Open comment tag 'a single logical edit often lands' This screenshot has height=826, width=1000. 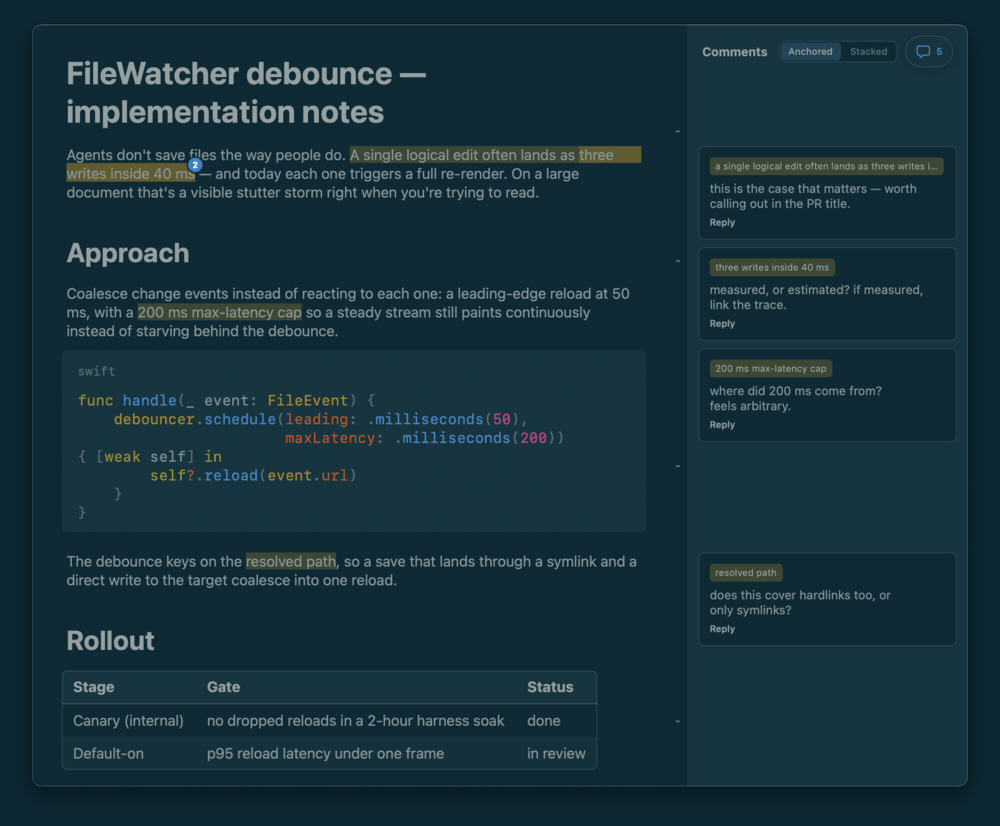pyautogui.click(x=827, y=166)
